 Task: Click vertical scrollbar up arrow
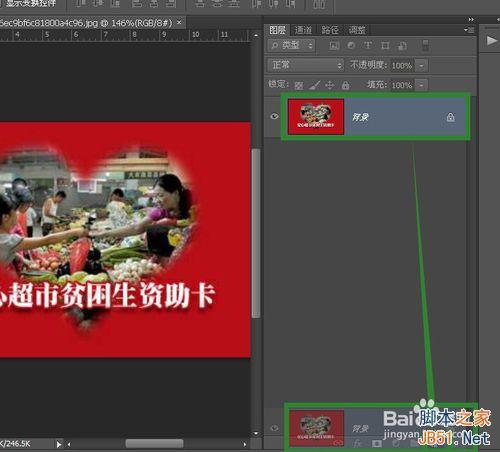[x=256, y=35]
